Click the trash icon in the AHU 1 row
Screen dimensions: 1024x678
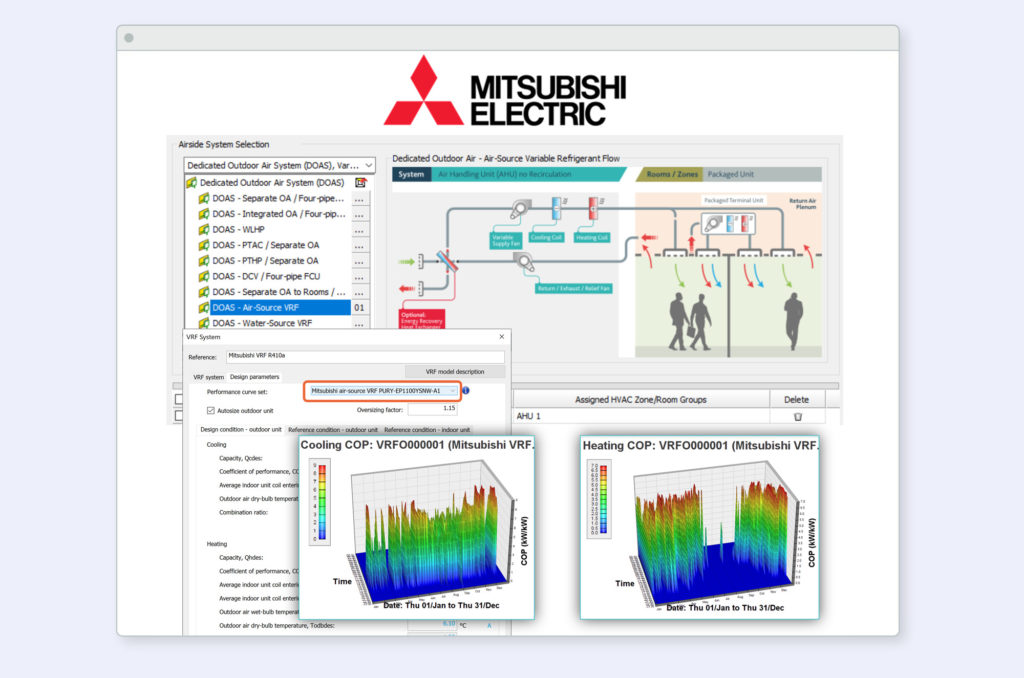(797, 416)
